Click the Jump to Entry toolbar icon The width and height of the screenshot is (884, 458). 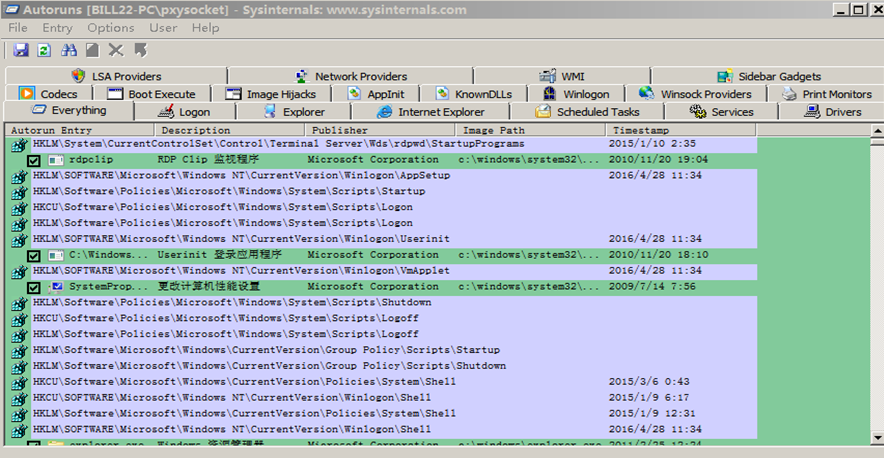click(x=140, y=50)
